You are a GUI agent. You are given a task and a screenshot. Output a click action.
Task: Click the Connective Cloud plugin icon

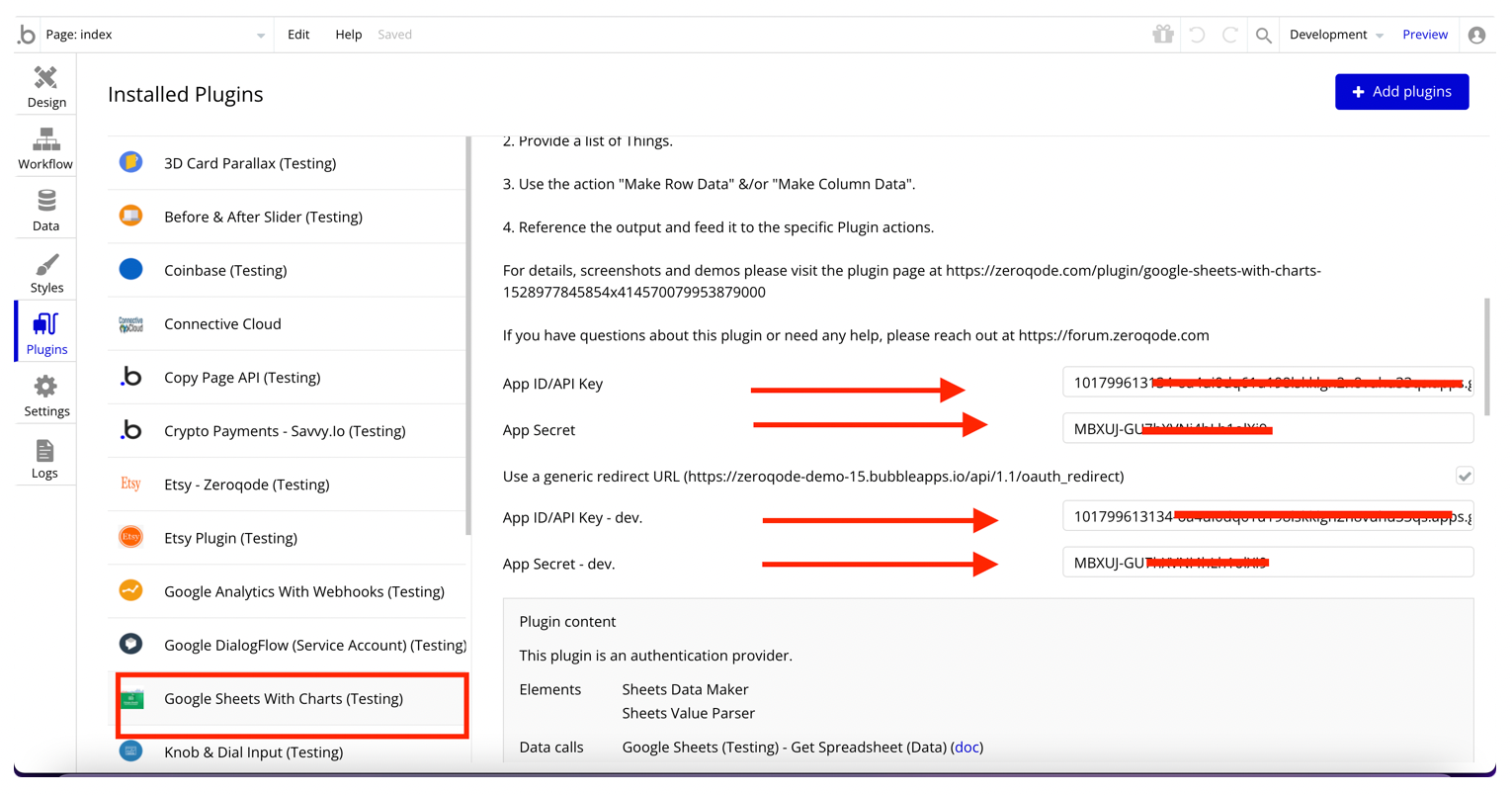130,323
